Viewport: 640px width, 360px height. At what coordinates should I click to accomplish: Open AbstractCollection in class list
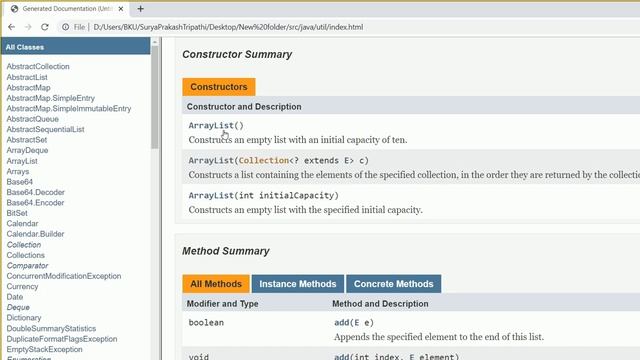click(x=38, y=66)
